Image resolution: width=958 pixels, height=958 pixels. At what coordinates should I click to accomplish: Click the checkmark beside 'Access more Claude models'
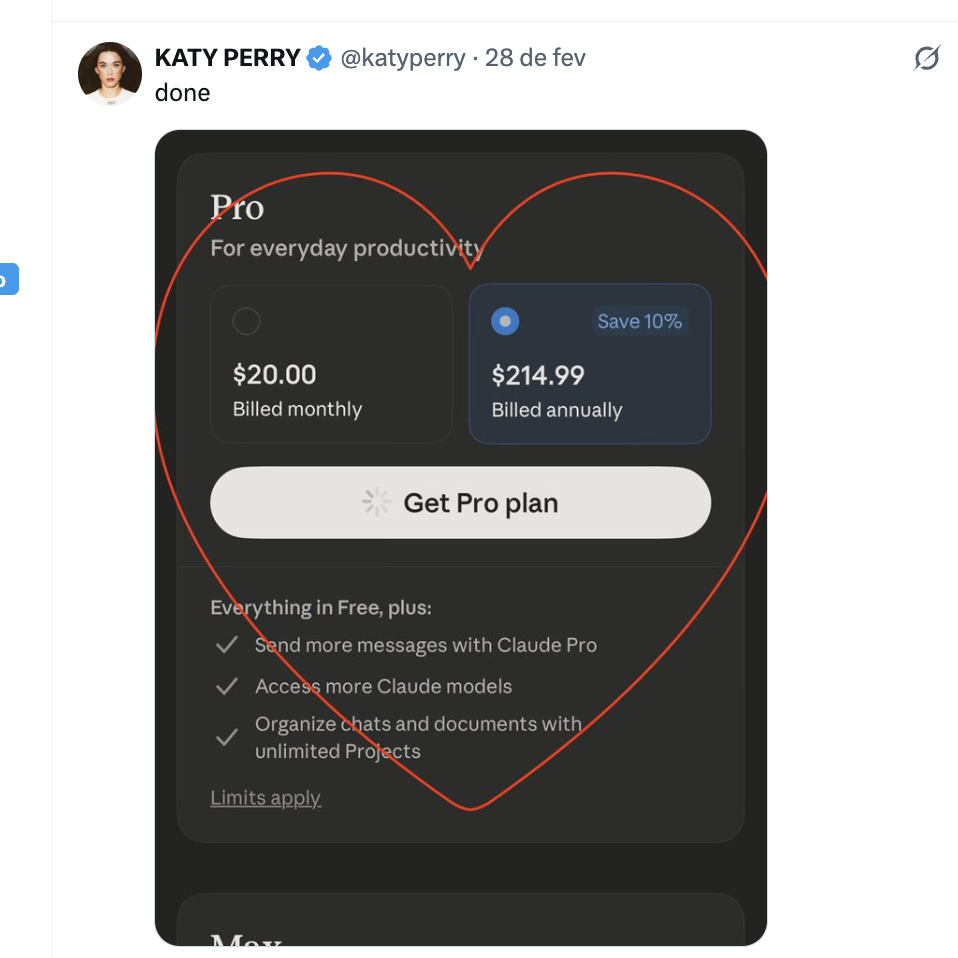[226, 686]
